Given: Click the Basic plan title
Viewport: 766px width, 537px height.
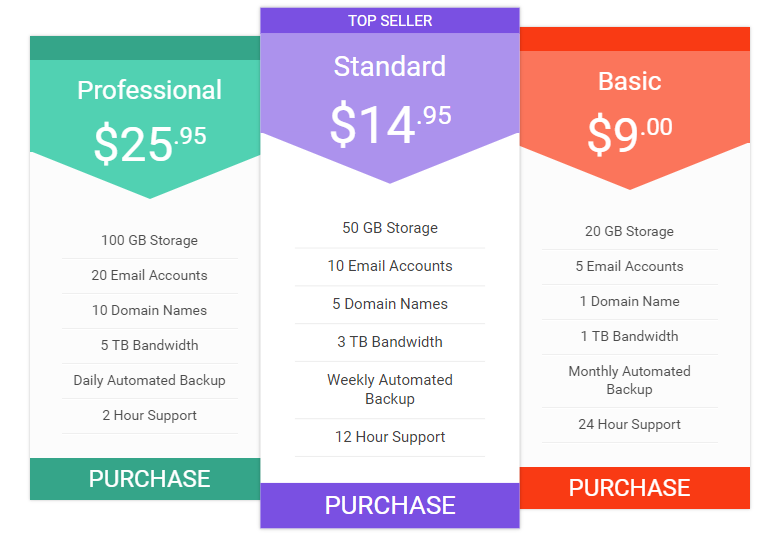Looking at the screenshot, I should tap(630, 81).
